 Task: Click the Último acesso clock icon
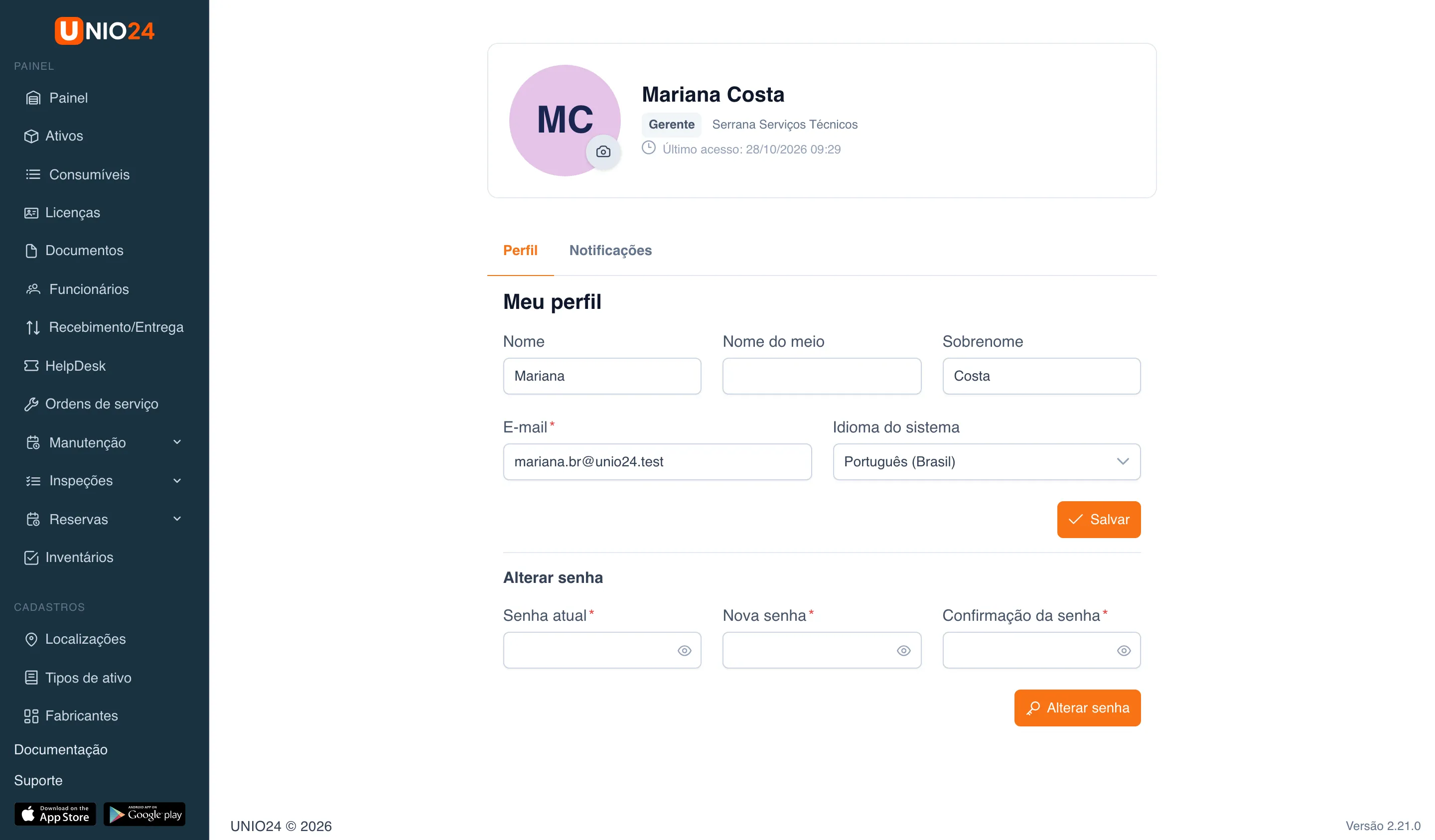tap(649, 148)
